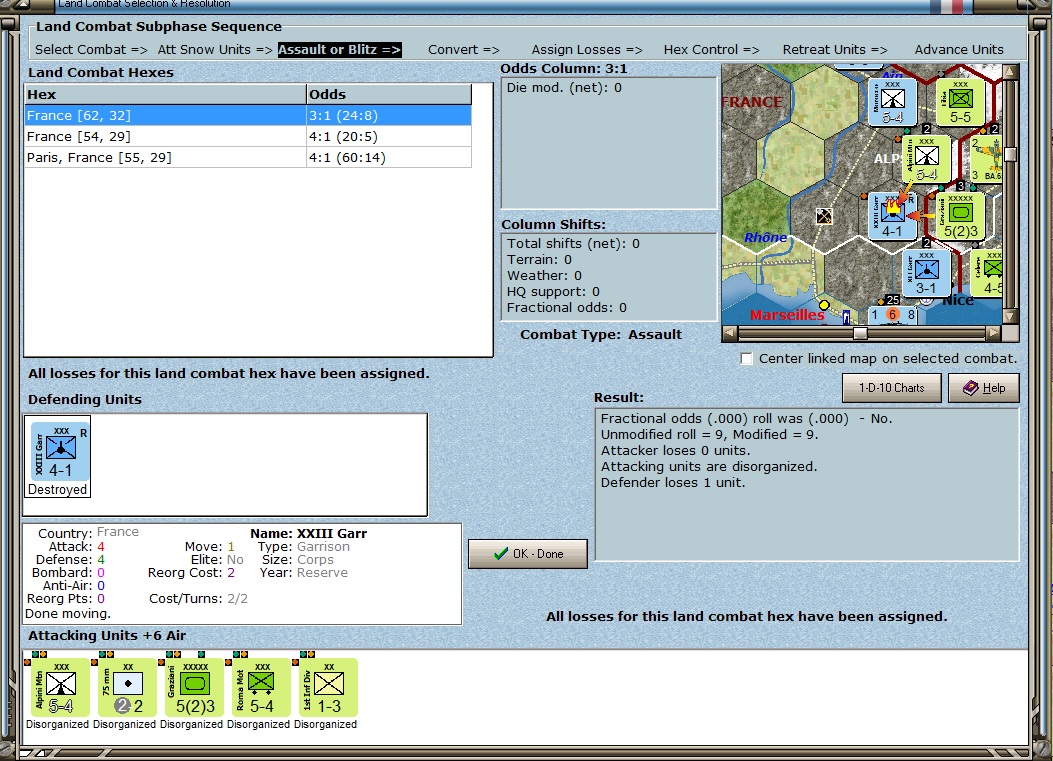The height and width of the screenshot is (761, 1053).
Task: Click the Hex column header
Action: [x=165, y=94]
